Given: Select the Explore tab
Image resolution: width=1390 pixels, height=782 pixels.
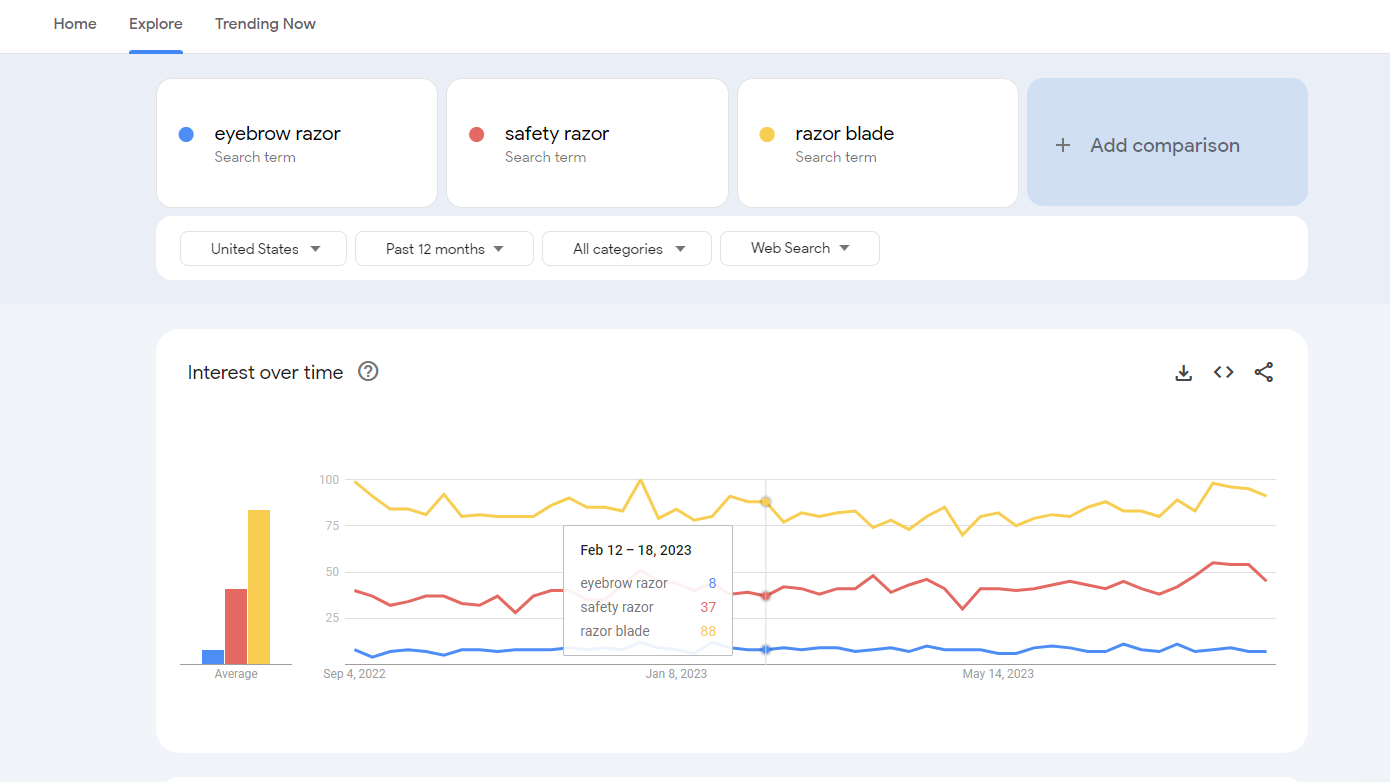Looking at the screenshot, I should (156, 24).
